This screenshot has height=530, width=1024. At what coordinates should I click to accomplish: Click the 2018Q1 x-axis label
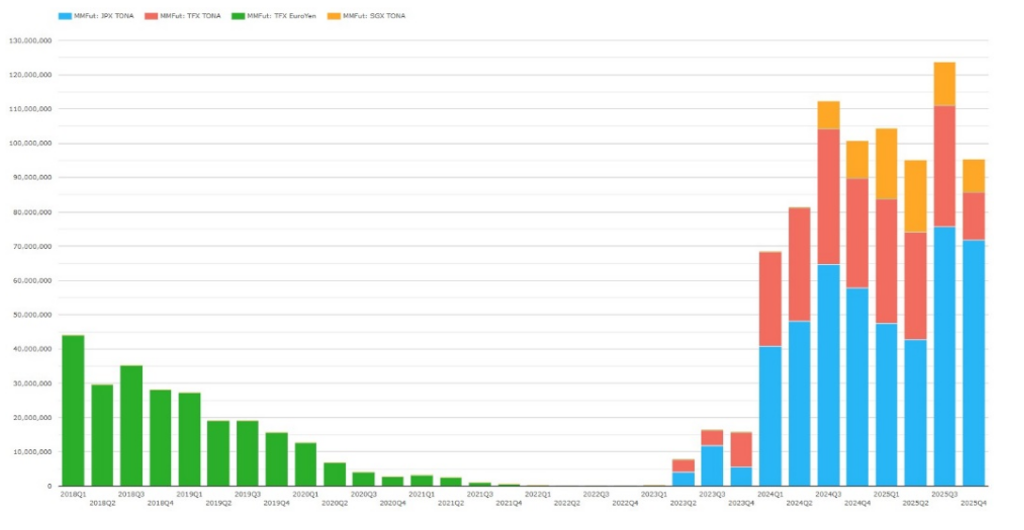[73, 494]
